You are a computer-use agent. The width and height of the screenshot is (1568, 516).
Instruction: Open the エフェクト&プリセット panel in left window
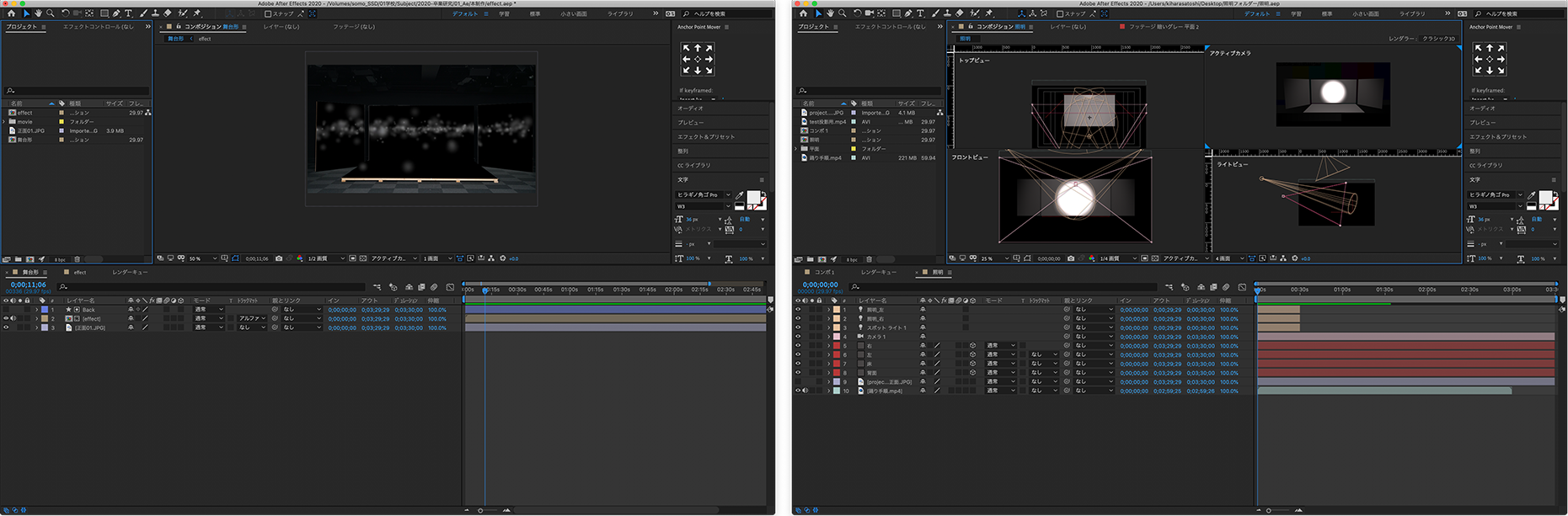click(706, 136)
